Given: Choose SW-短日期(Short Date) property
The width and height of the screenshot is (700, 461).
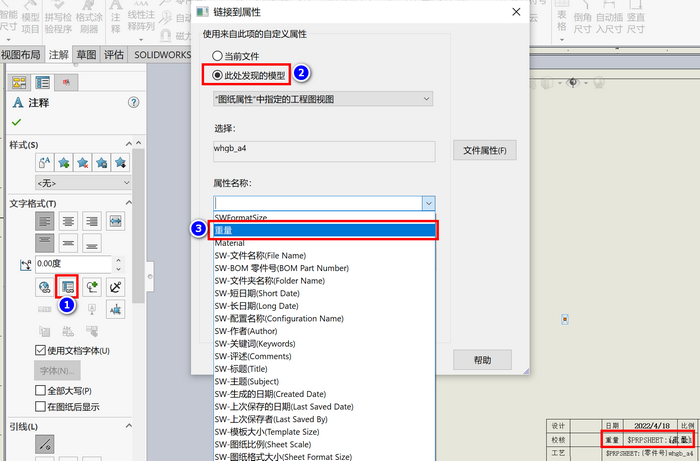Looking at the screenshot, I should point(325,294).
